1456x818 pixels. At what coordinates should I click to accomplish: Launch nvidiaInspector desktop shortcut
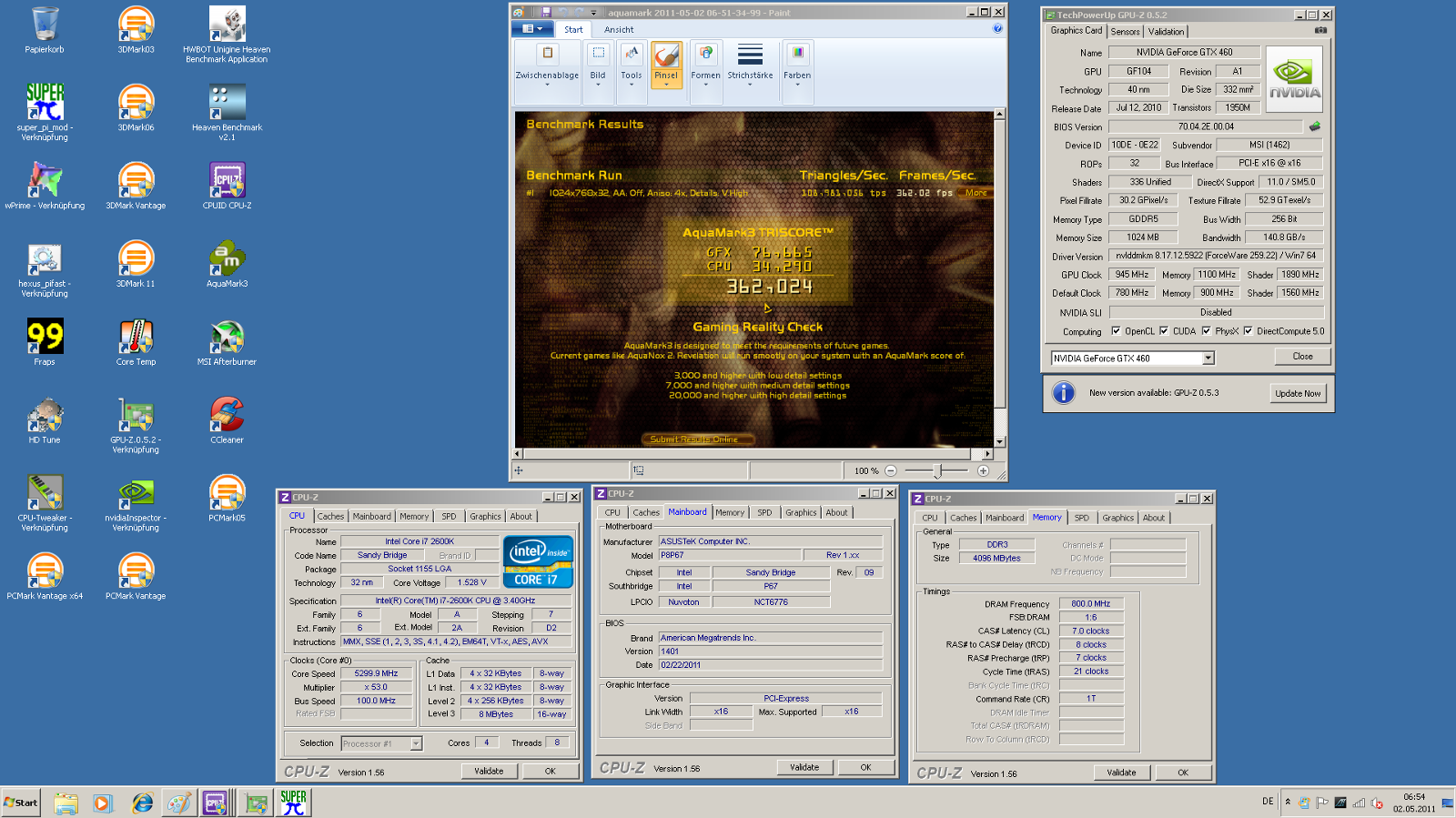click(136, 503)
